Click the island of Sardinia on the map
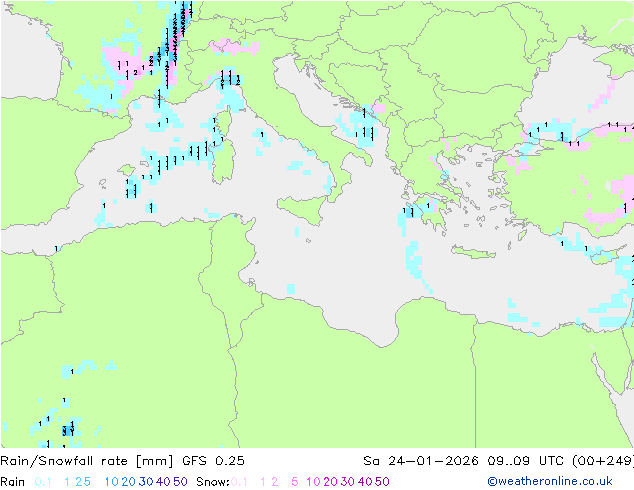Screen dimensions: 634x490 click(224, 162)
